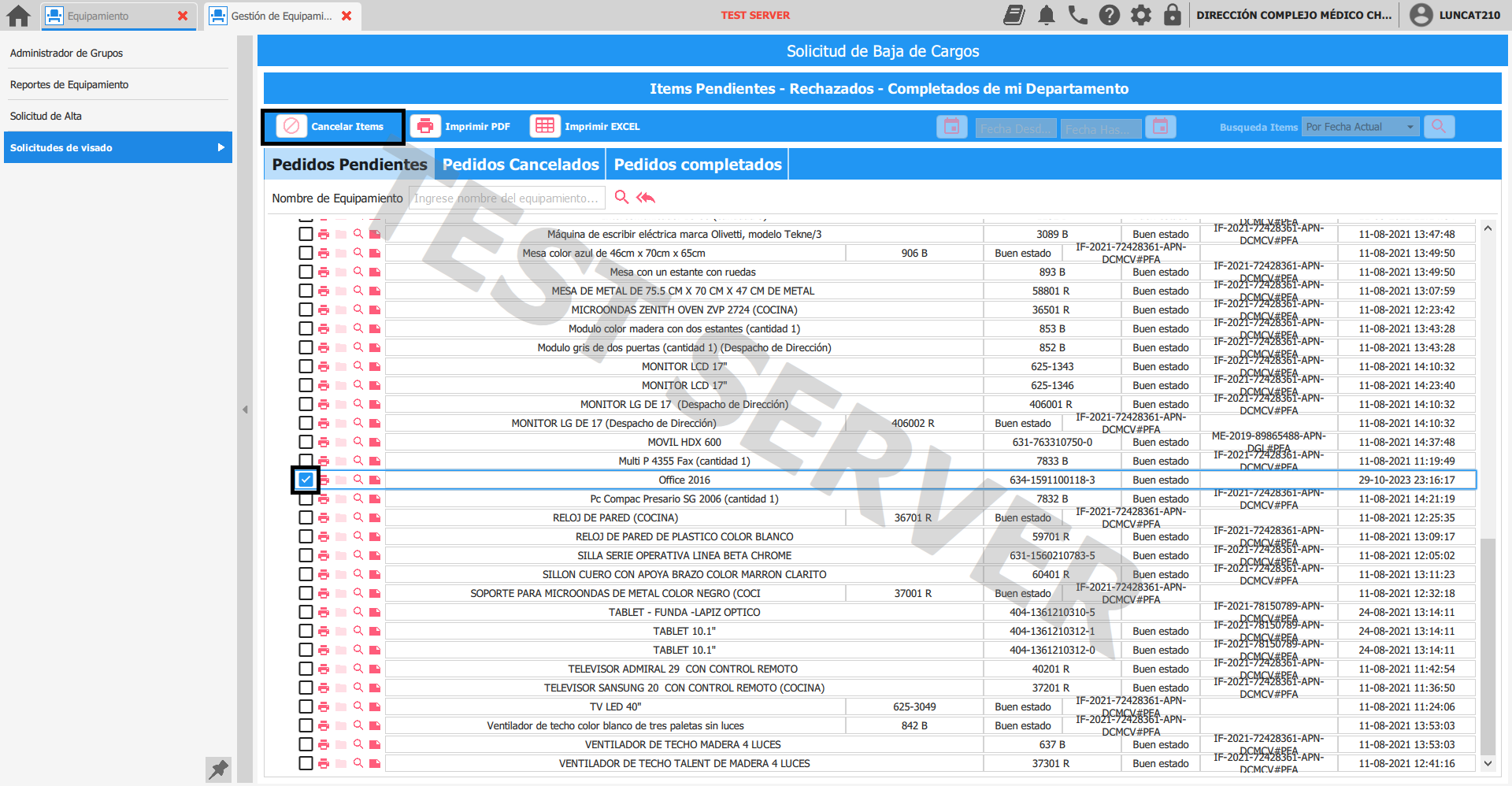Viewport: 1512px width, 786px height.
Task: Tick VENTILADOR DE TECHO MADERA 4 LUCES checkbox
Action: click(x=306, y=744)
